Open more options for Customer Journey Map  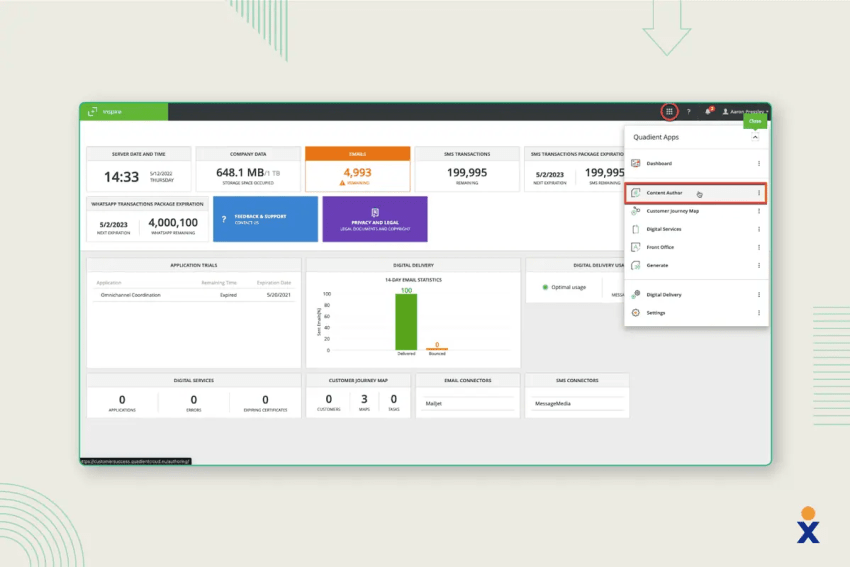(759, 211)
